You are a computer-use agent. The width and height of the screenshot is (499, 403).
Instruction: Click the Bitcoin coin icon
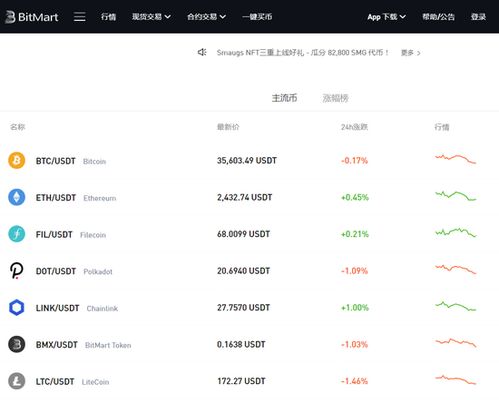pyautogui.click(x=17, y=161)
